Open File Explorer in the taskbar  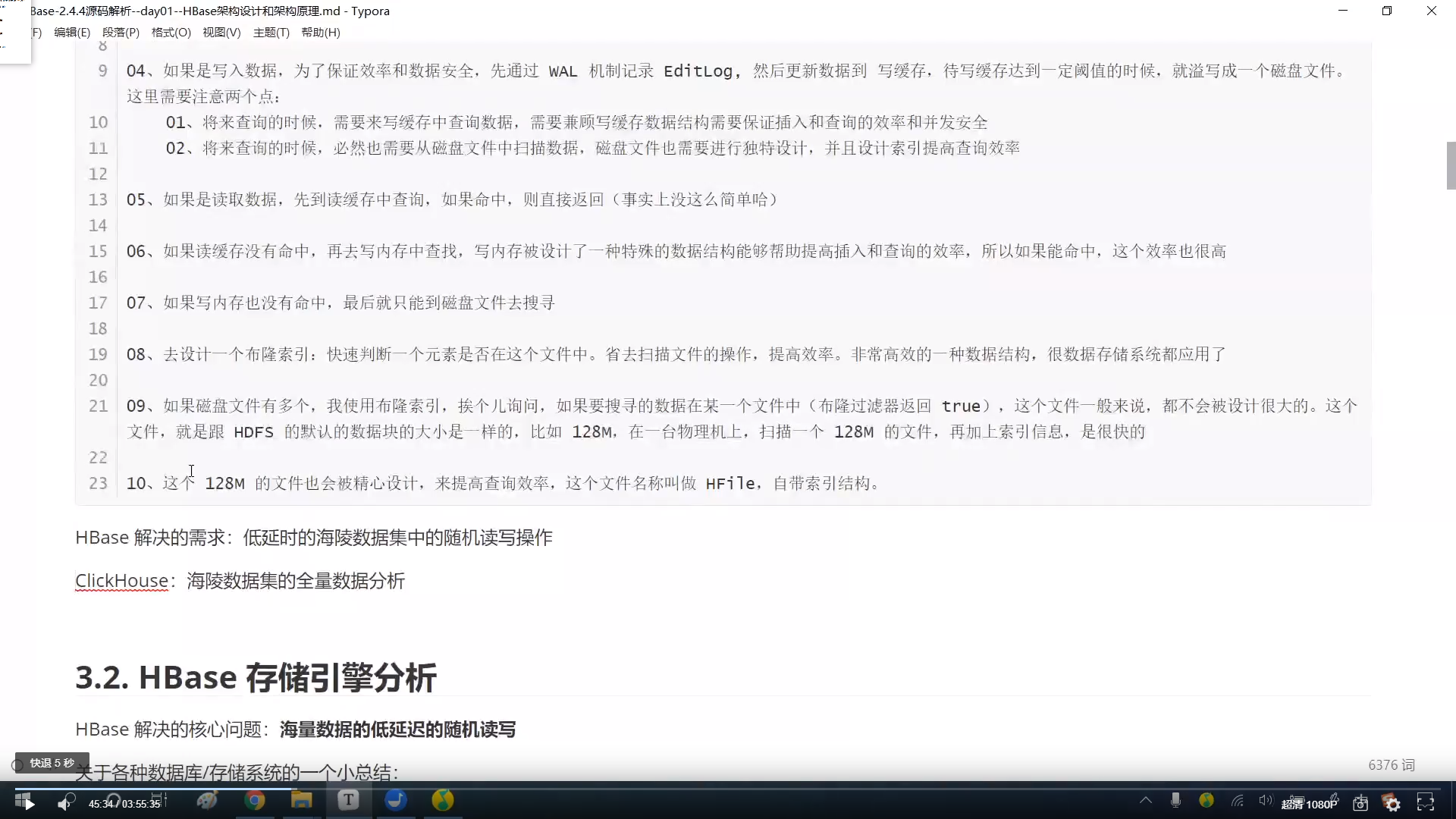point(302,800)
